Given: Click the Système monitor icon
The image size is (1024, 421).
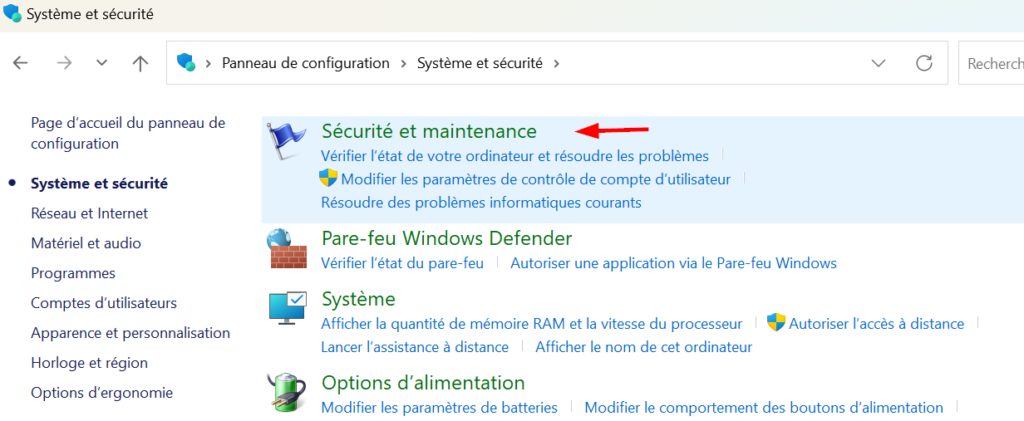Looking at the screenshot, I should 287,307.
